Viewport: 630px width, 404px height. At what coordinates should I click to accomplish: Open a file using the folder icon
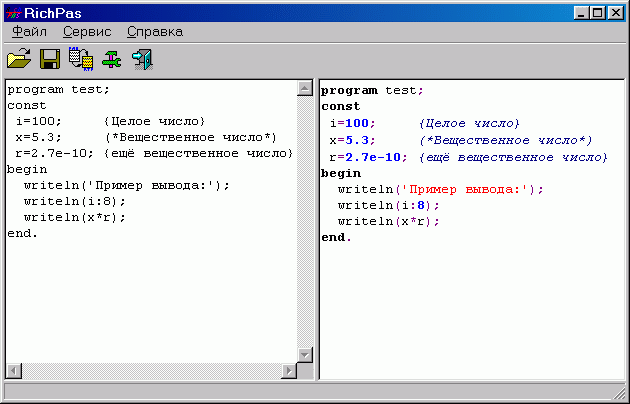point(19,59)
